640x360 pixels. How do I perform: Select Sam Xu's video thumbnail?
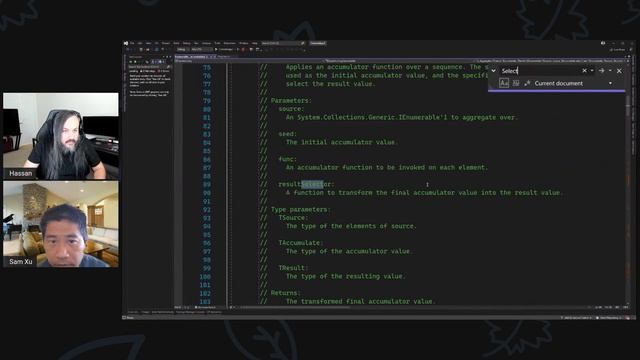[61, 224]
